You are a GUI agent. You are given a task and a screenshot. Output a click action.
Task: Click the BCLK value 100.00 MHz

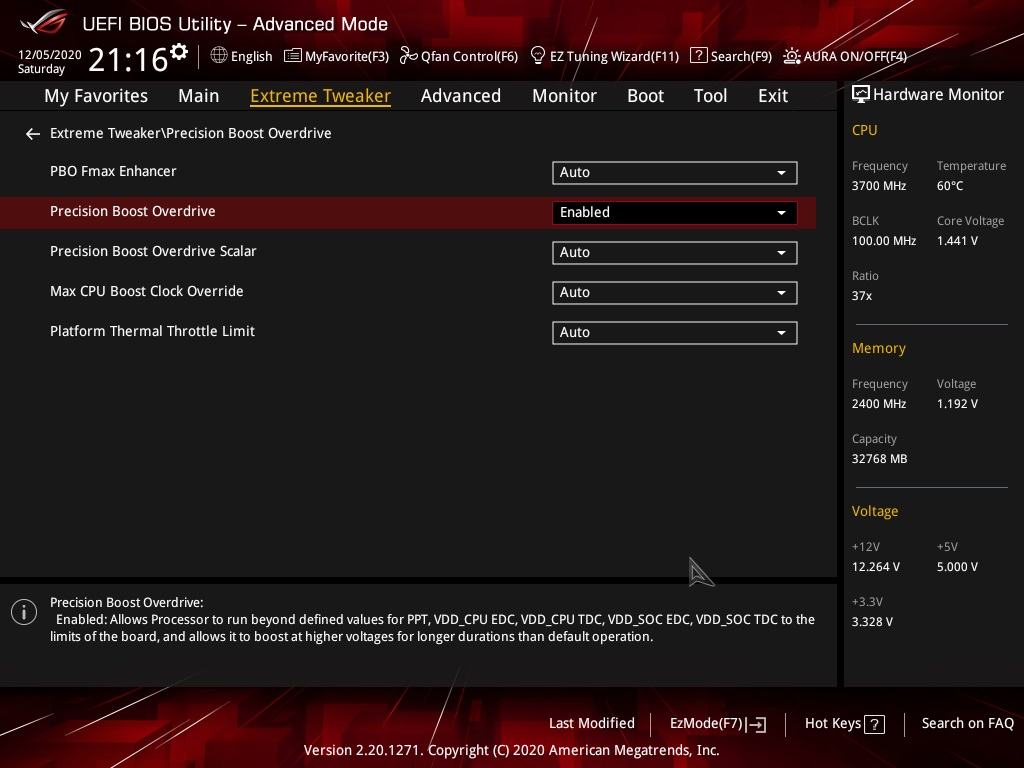[884, 241]
